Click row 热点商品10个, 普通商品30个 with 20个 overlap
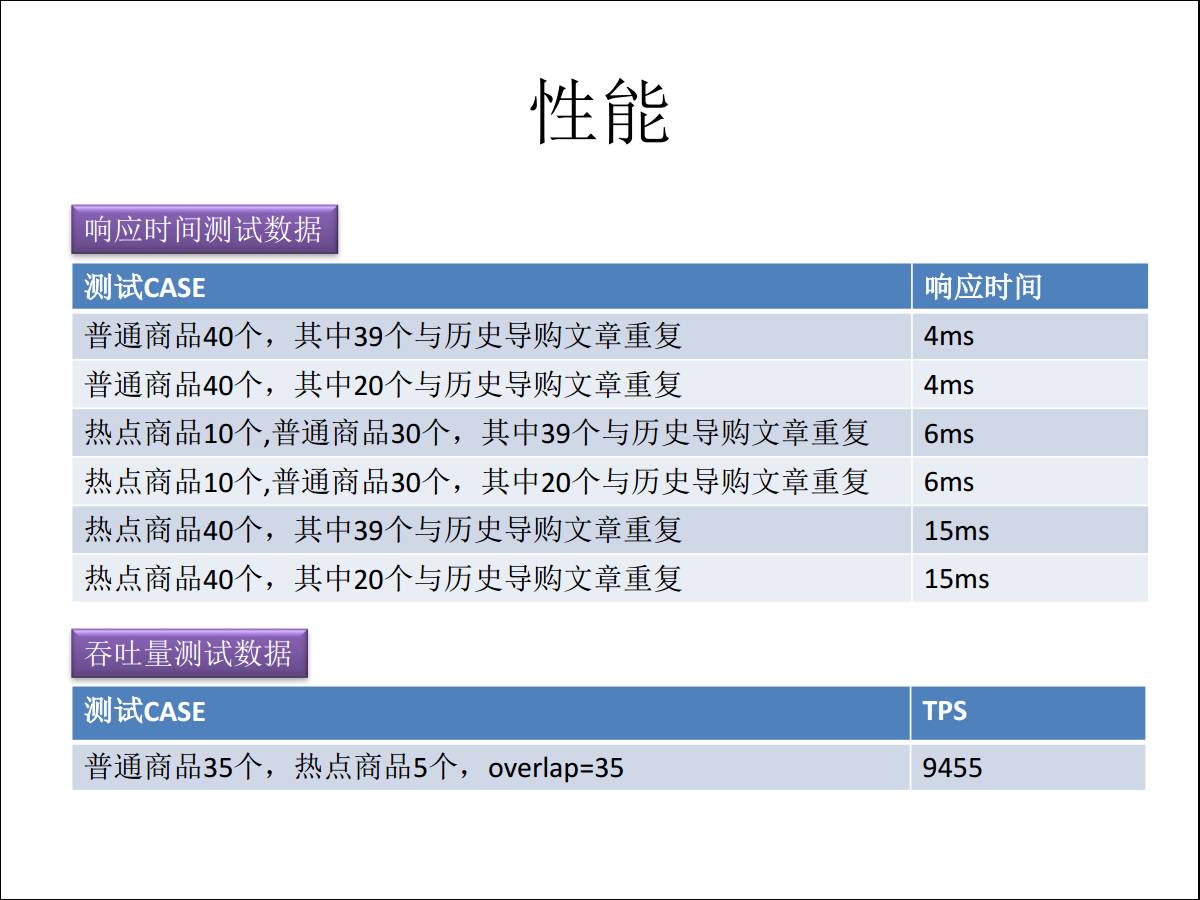Image resolution: width=1200 pixels, height=900 pixels. [477, 482]
